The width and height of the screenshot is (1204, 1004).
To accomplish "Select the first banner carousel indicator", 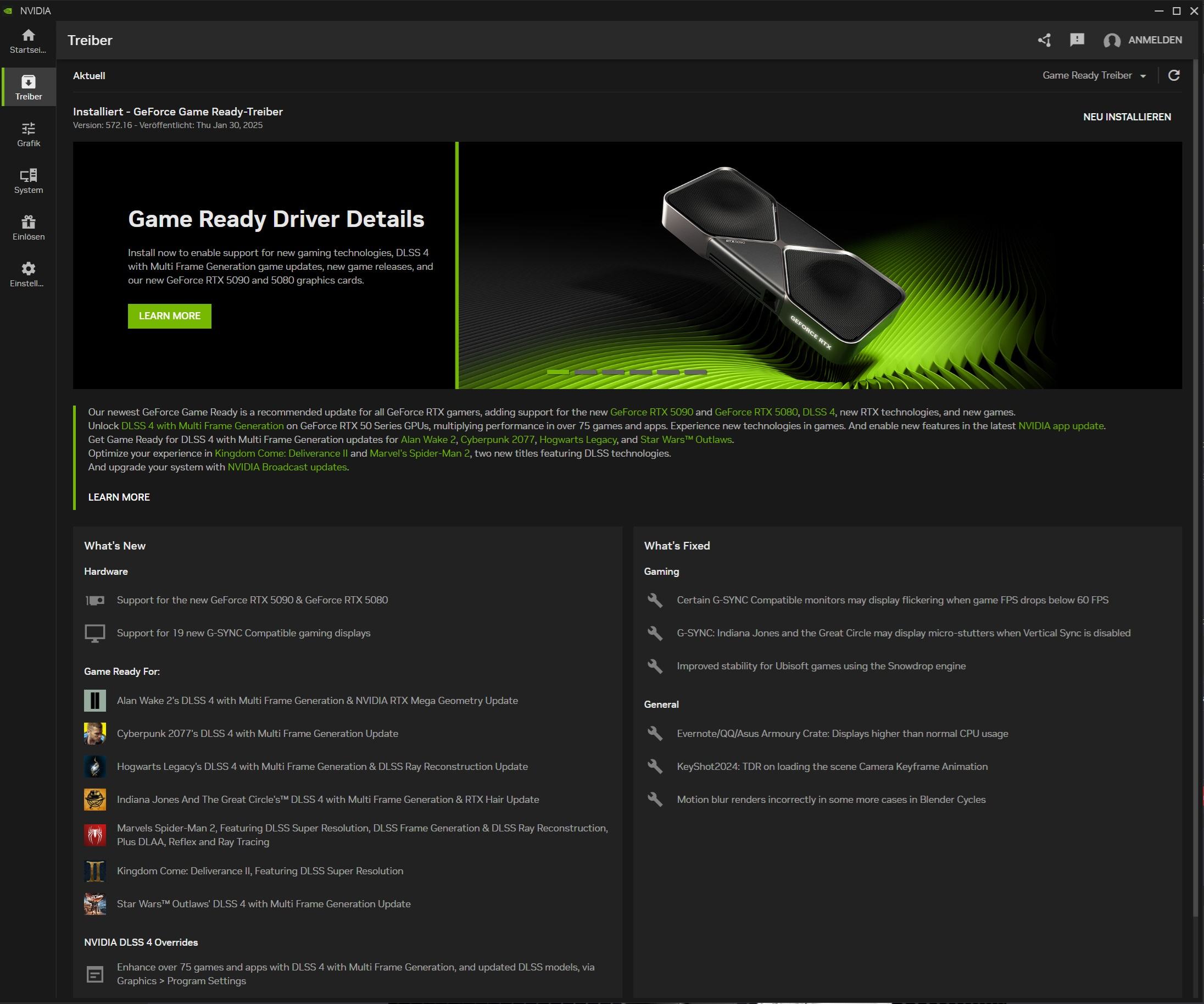I will 558,373.
